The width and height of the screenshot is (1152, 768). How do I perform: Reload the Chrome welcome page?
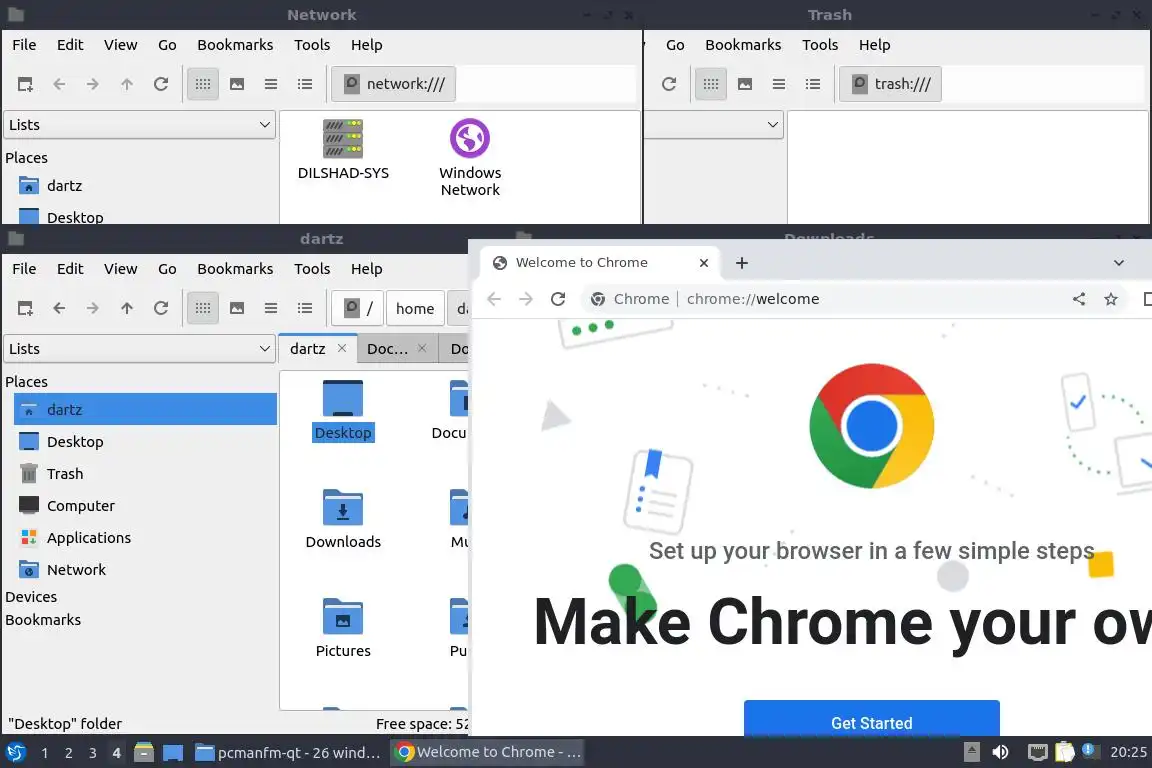558,299
